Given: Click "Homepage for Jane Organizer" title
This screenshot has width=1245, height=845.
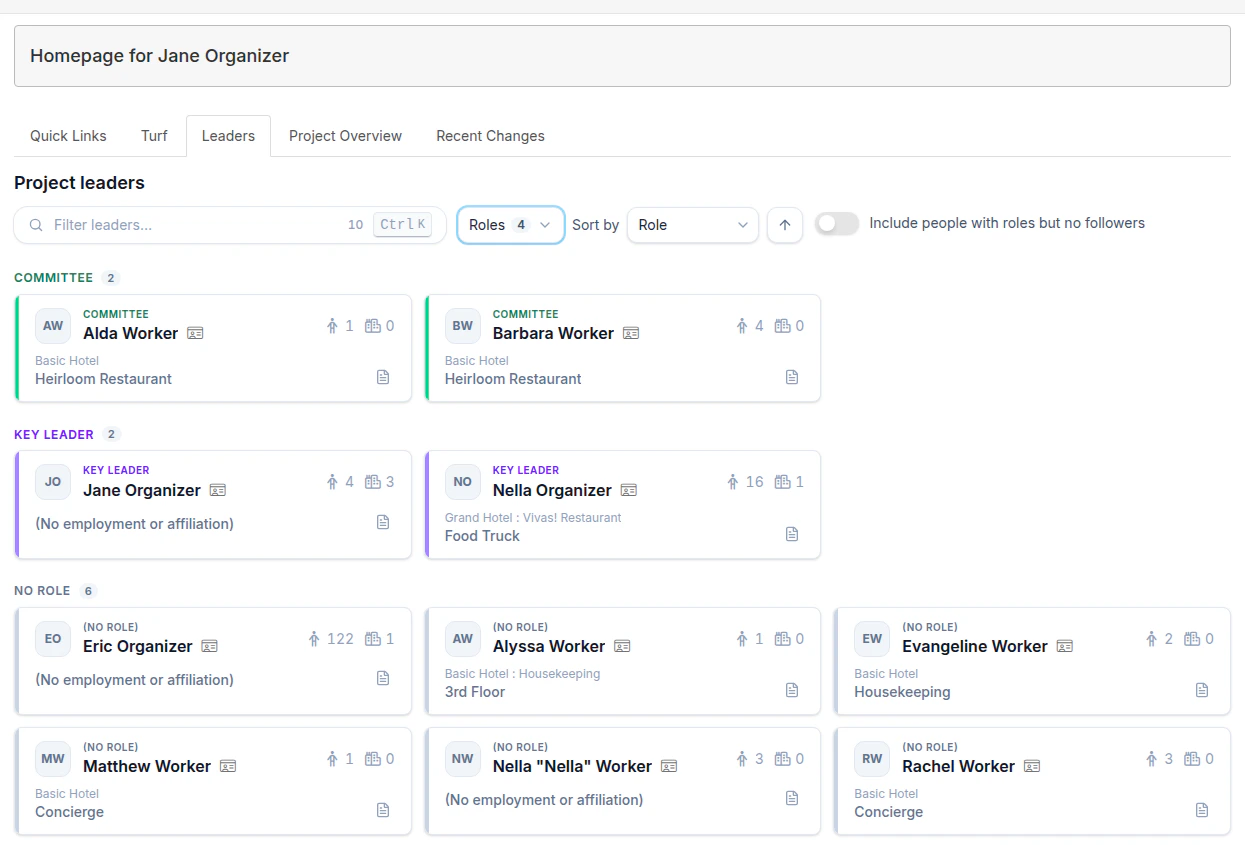Looking at the screenshot, I should [x=160, y=56].
